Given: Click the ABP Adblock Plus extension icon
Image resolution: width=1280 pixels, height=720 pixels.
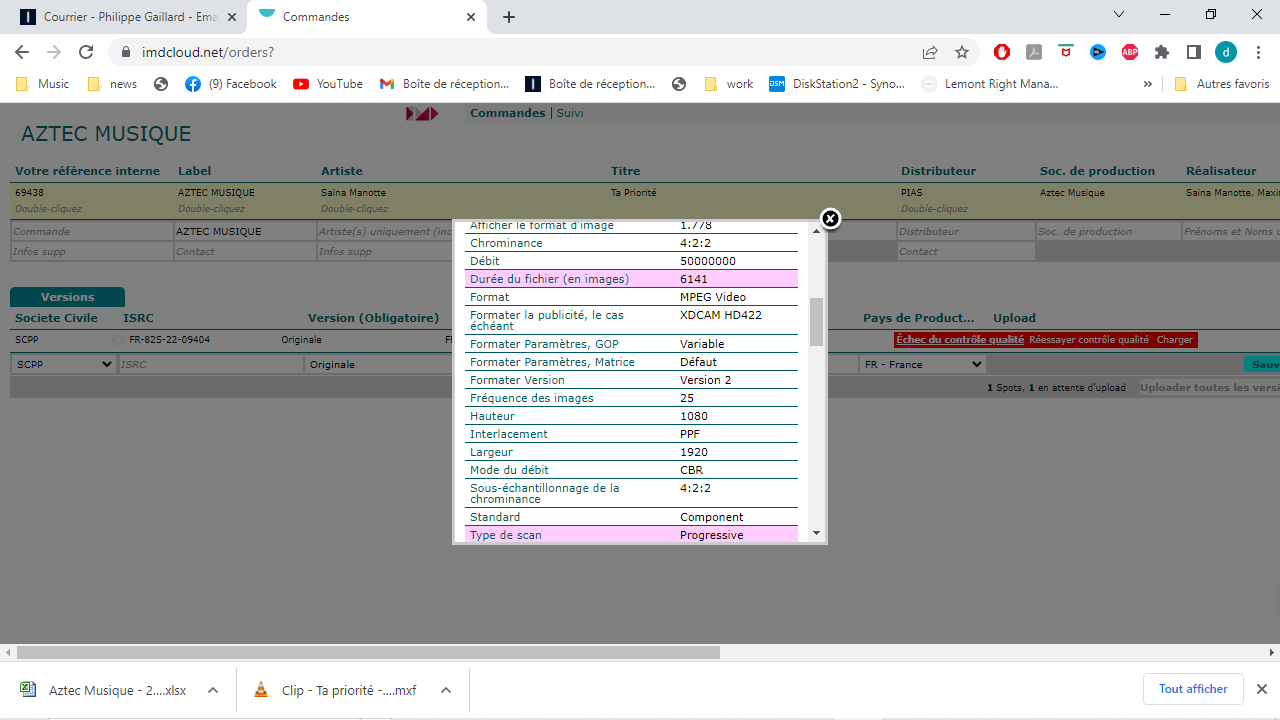Looking at the screenshot, I should pyautogui.click(x=1129, y=51).
